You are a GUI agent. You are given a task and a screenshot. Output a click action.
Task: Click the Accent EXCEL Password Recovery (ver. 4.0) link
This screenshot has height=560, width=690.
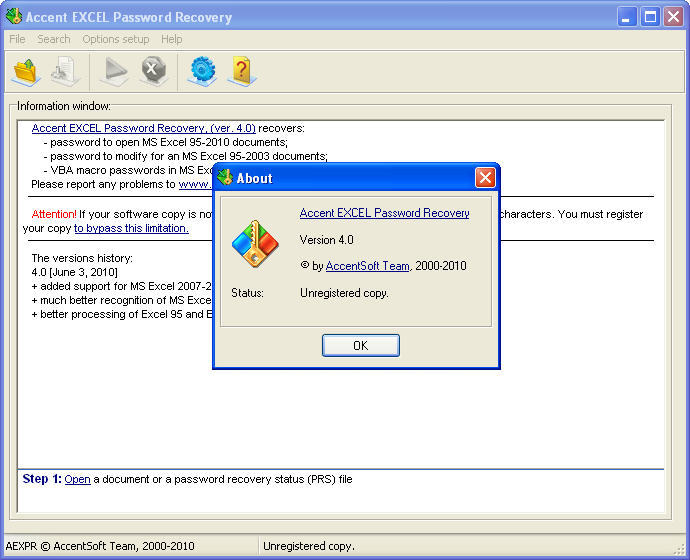(143, 128)
